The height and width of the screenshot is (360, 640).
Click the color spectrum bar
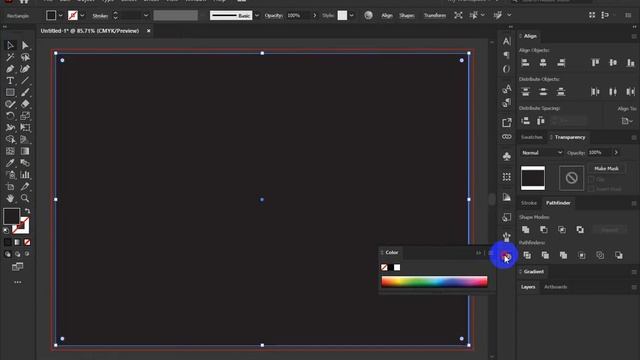point(434,281)
